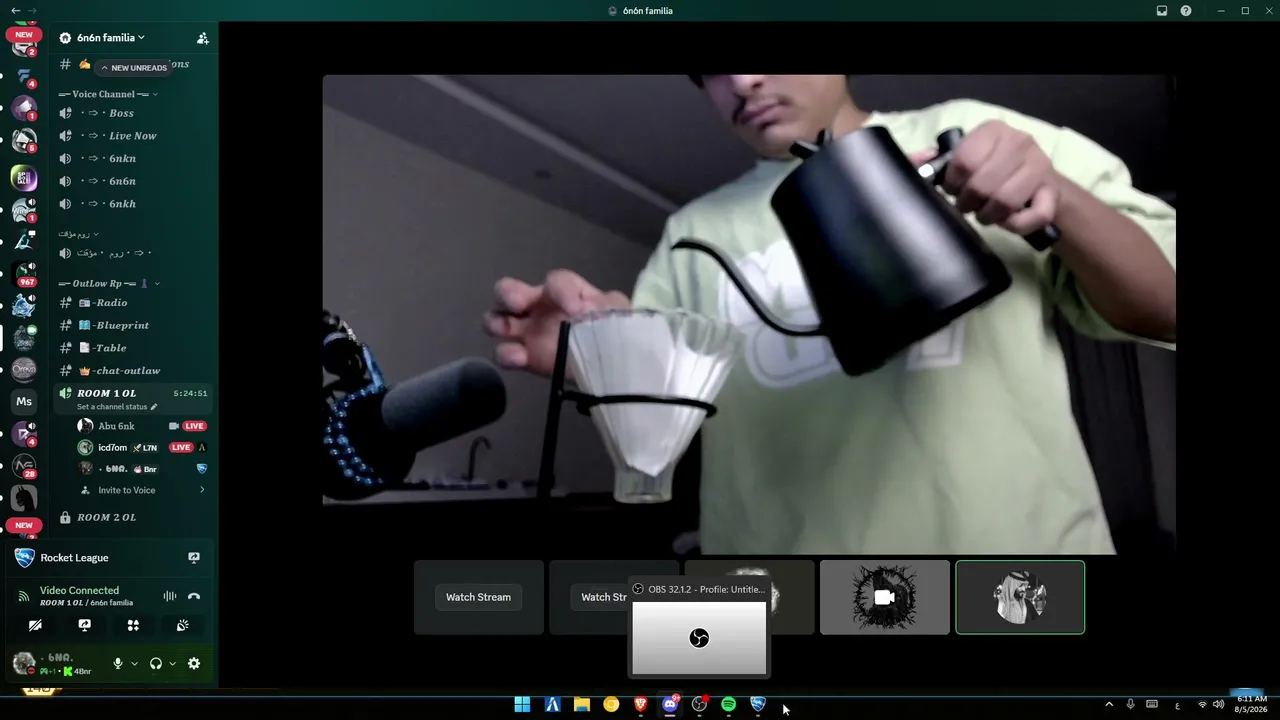Jump to New Unreads in channel list

(x=133, y=68)
